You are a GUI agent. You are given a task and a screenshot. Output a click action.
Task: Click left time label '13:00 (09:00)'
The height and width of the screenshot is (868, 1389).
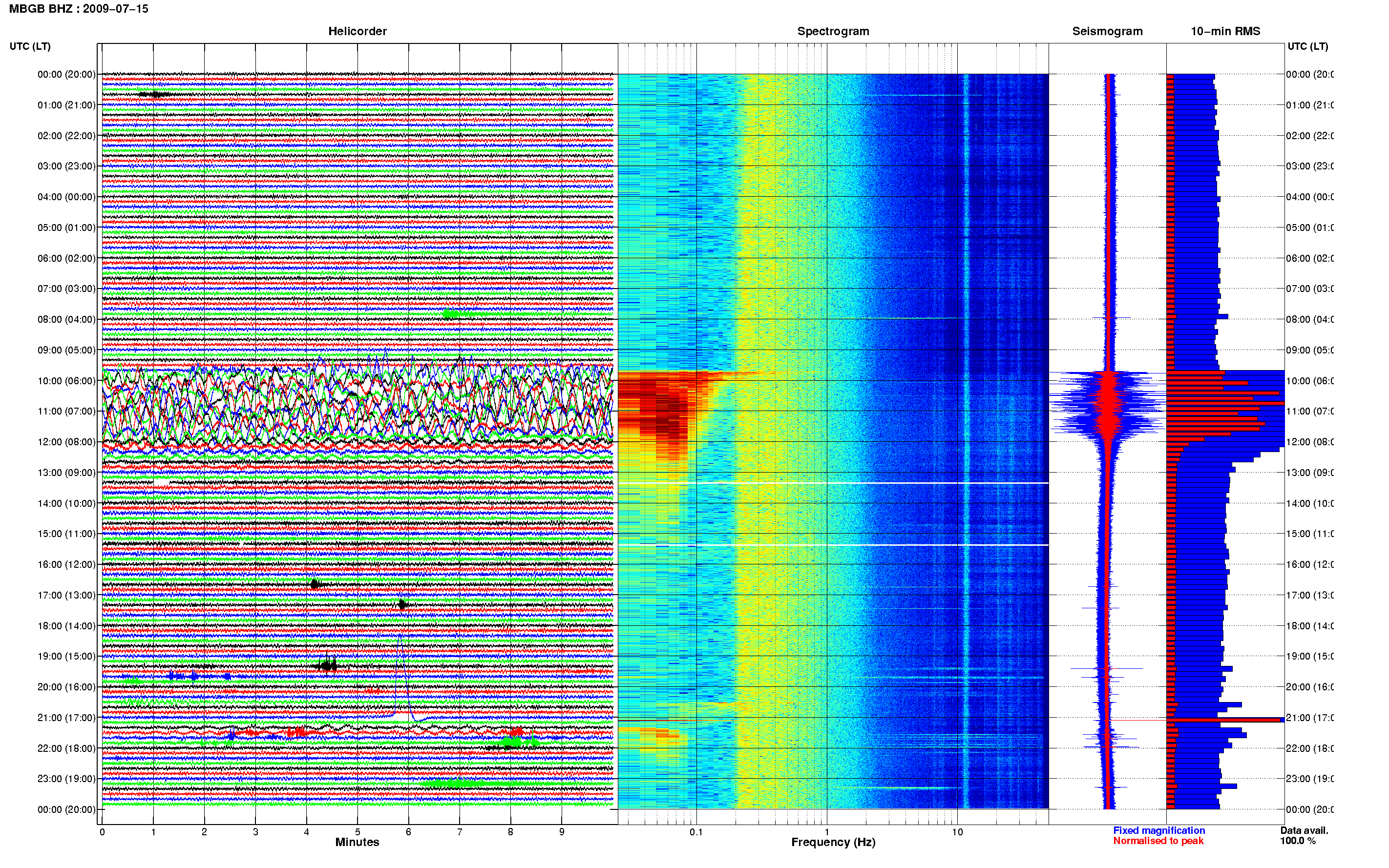[x=66, y=473]
